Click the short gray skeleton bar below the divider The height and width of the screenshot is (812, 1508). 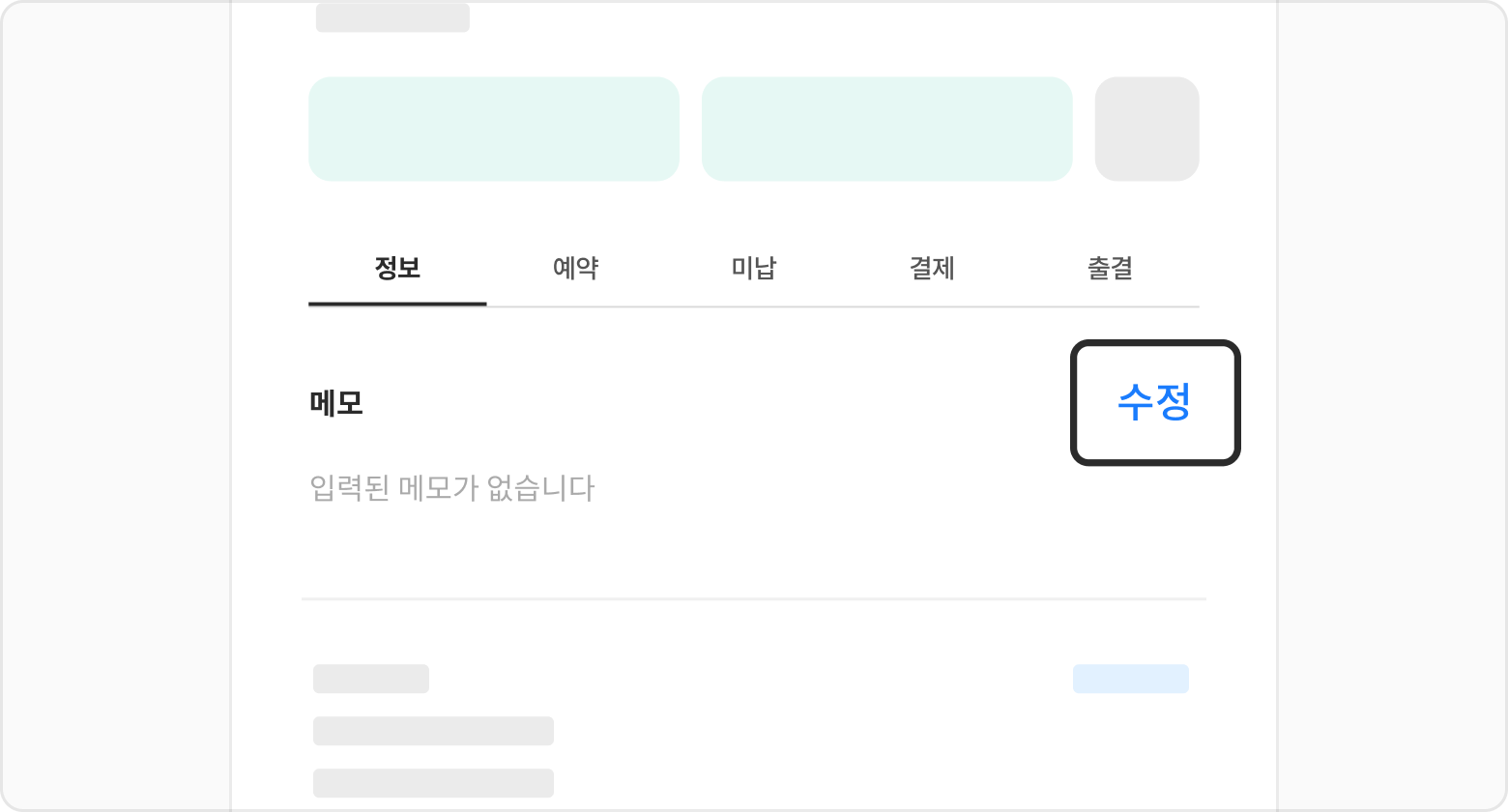(x=370, y=679)
